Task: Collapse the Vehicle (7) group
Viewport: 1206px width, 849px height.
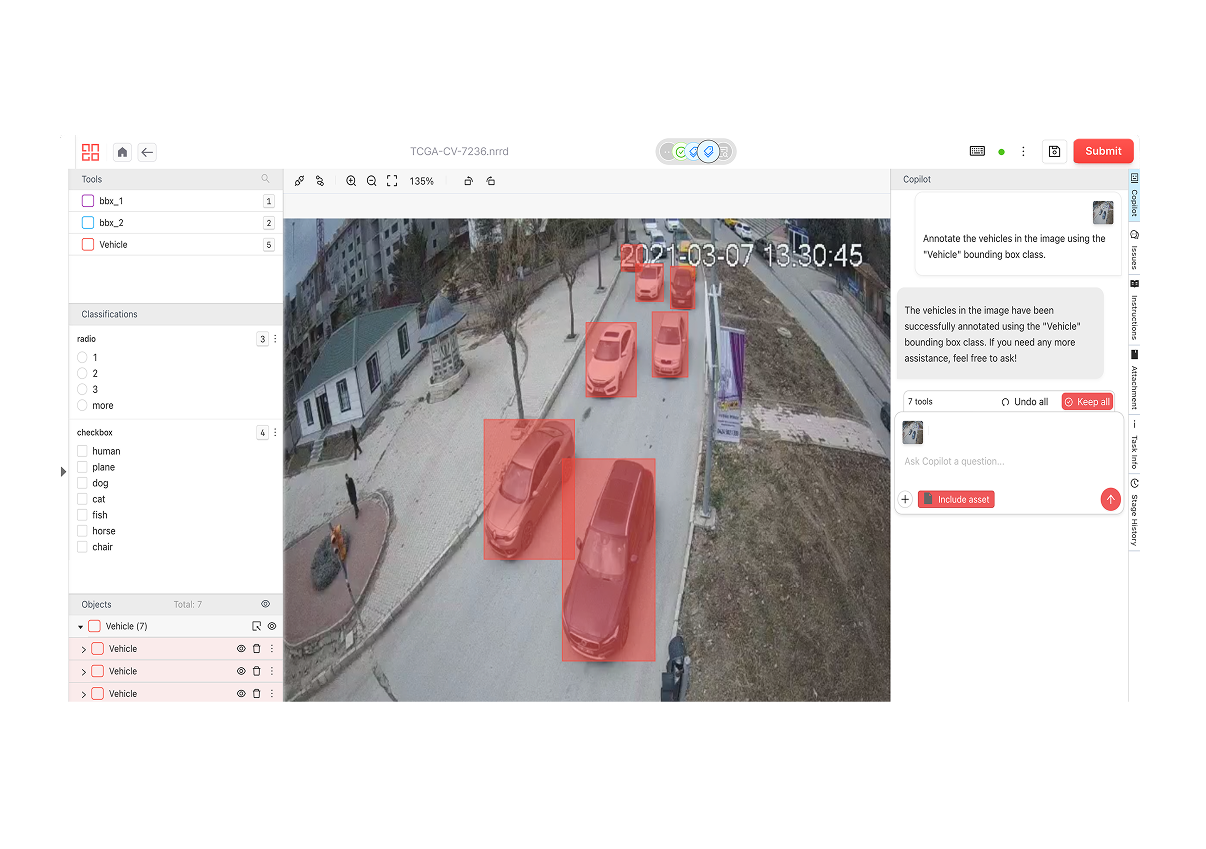Action: tap(81, 627)
